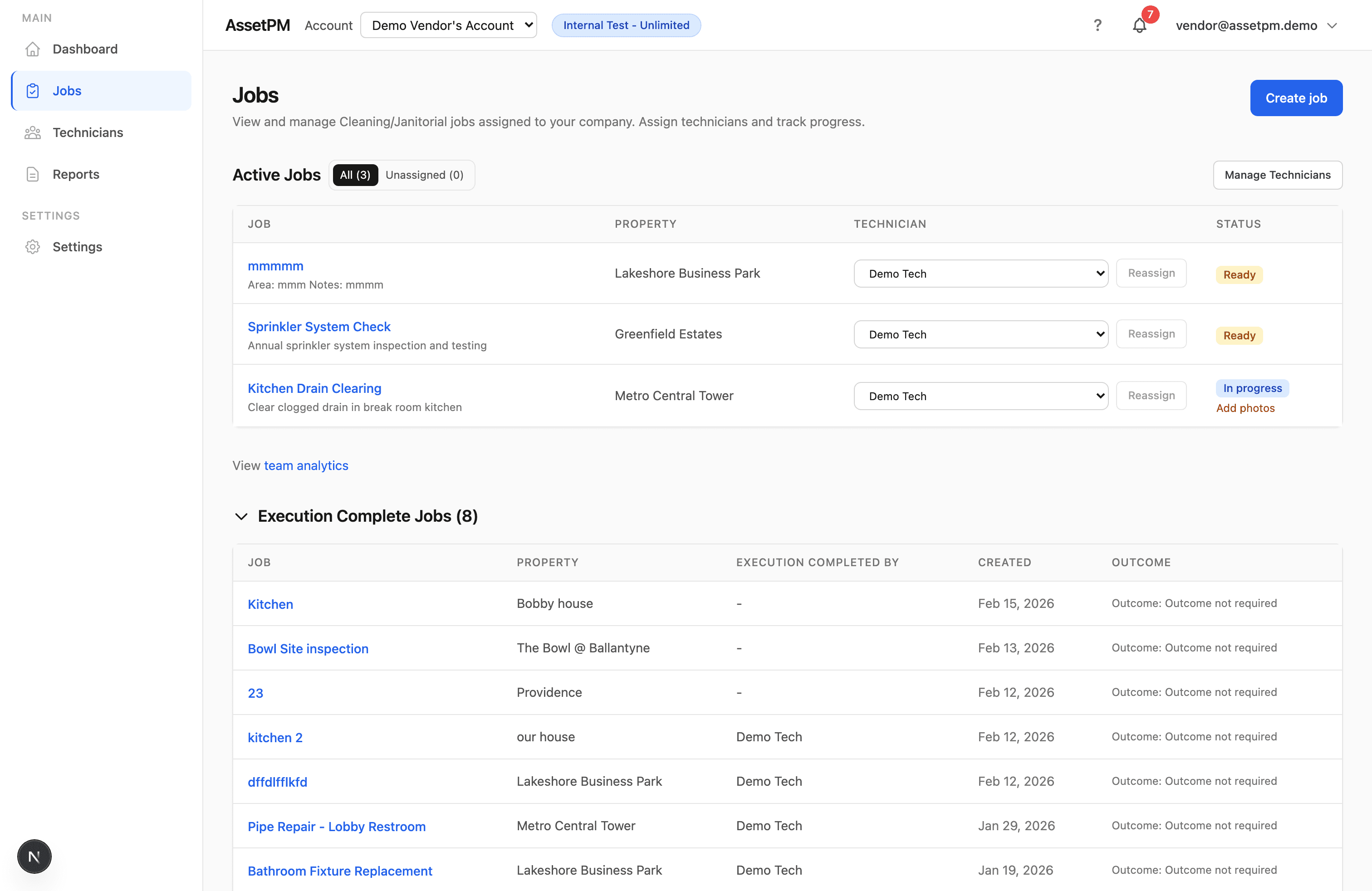The height and width of the screenshot is (891, 1372).
Task: Click the Settings gear icon
Action: pyautogui.click(x=33, y=247)
